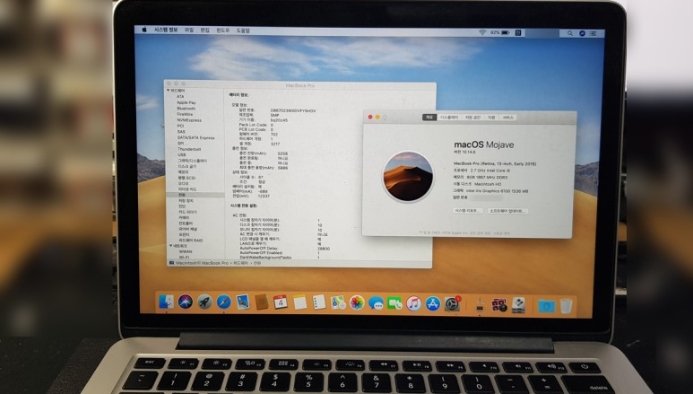
Task: Select USB in the sidebar
Action: point(182,155)
